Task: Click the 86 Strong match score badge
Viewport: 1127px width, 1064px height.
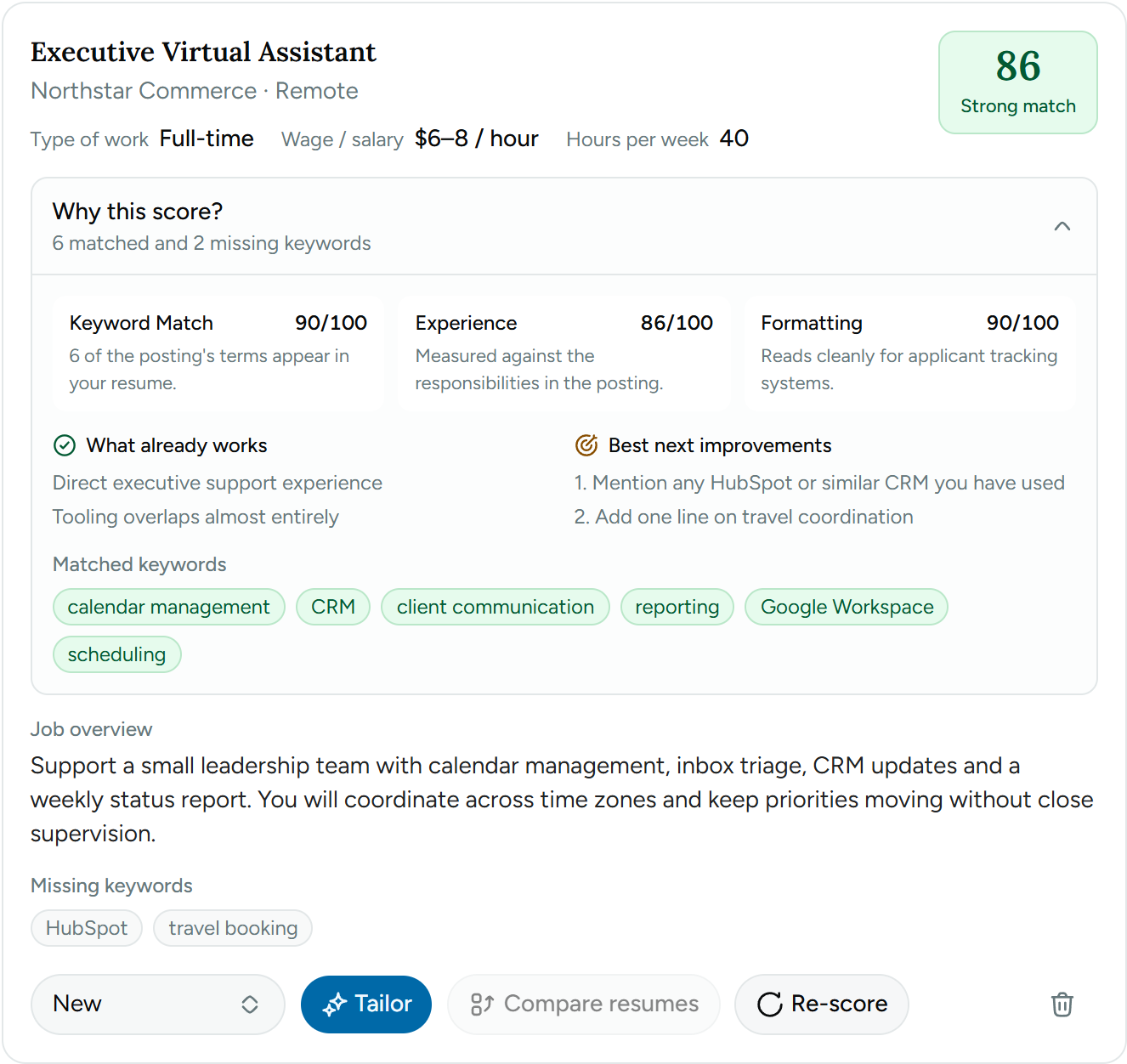Action: (1018, 82)
